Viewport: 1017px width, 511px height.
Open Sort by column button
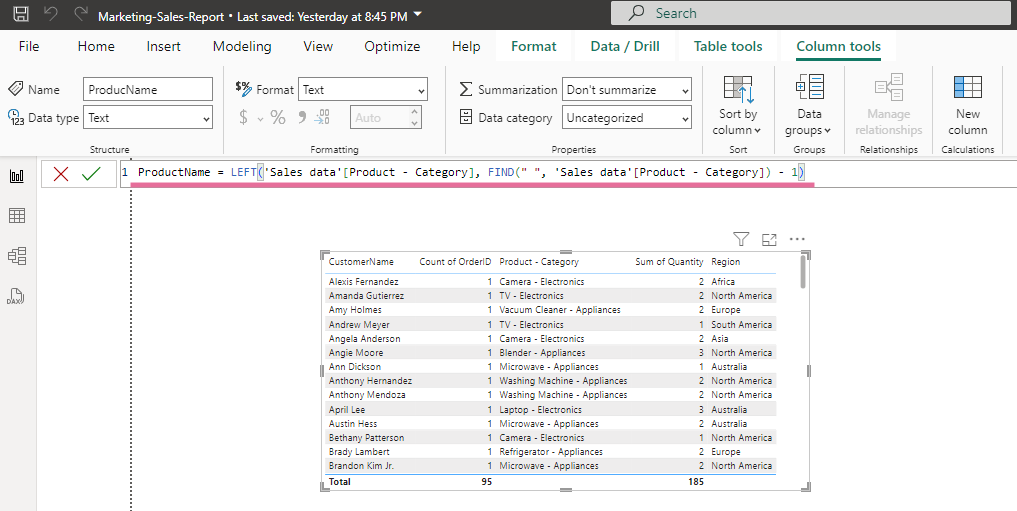[737, 104]
